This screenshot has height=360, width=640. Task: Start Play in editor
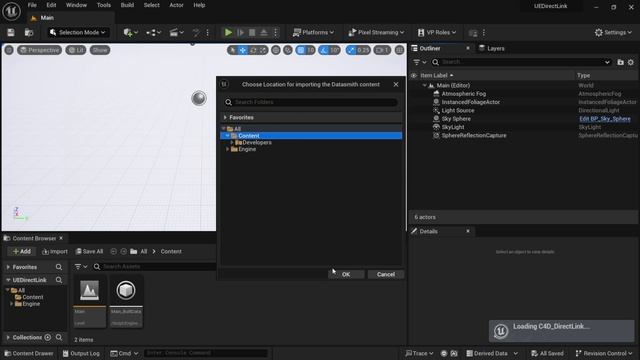228,32
